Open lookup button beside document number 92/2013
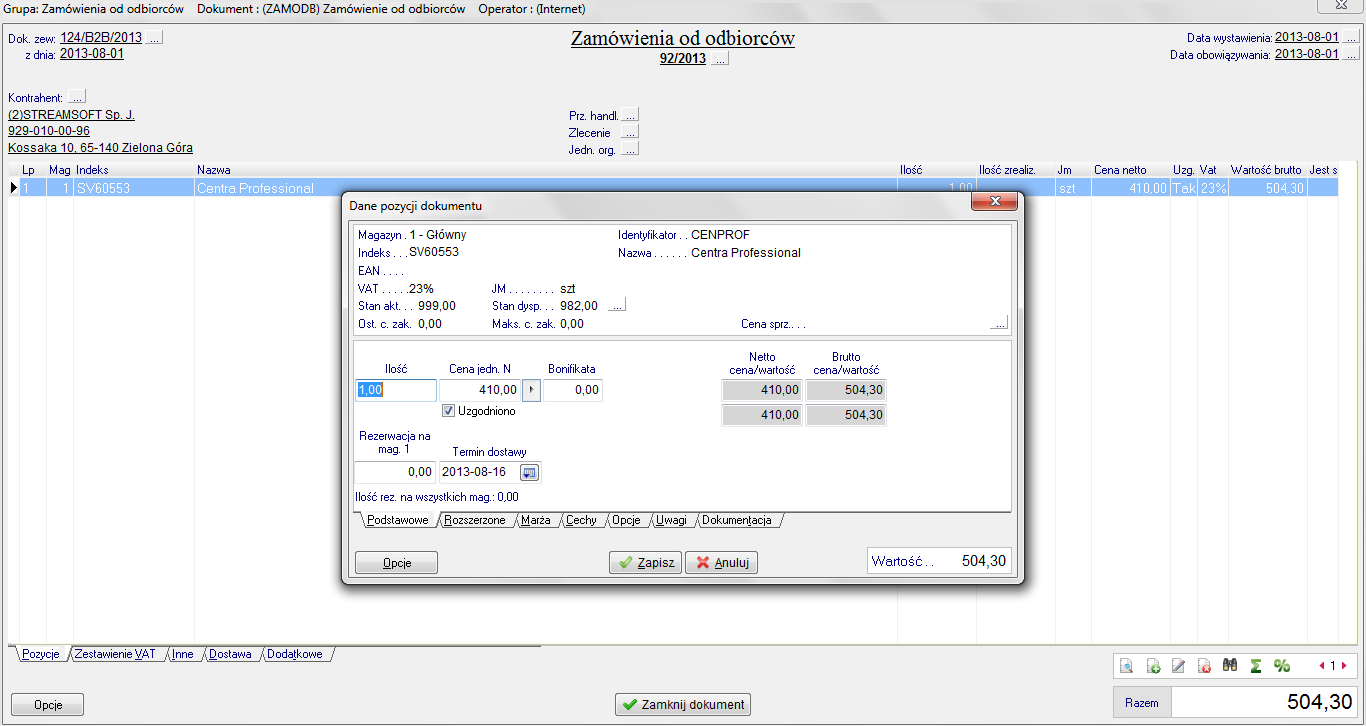The width and height of the screenshot is (1366, 726). pos(720,59)
